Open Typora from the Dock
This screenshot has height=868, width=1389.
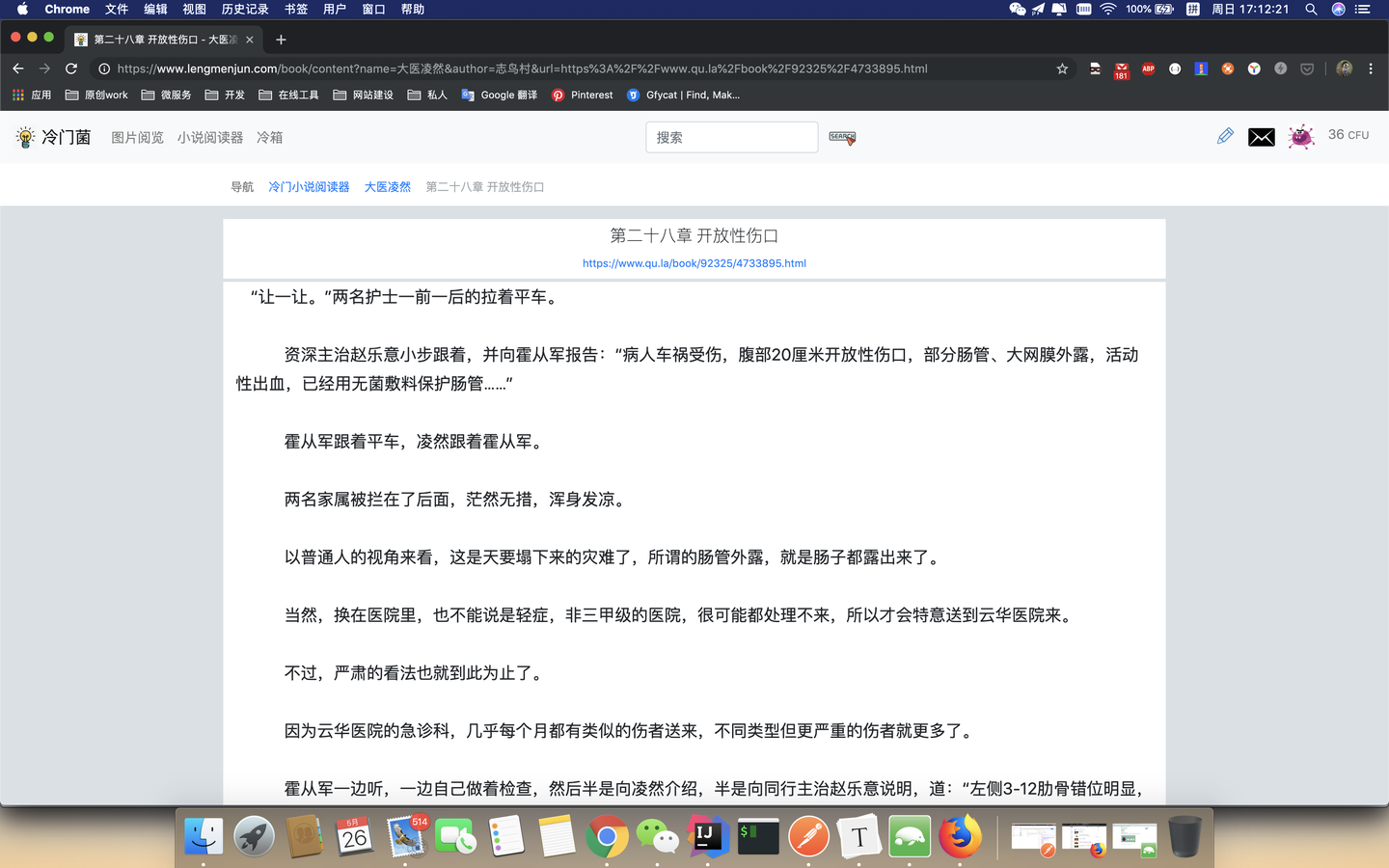coord(859,836)
